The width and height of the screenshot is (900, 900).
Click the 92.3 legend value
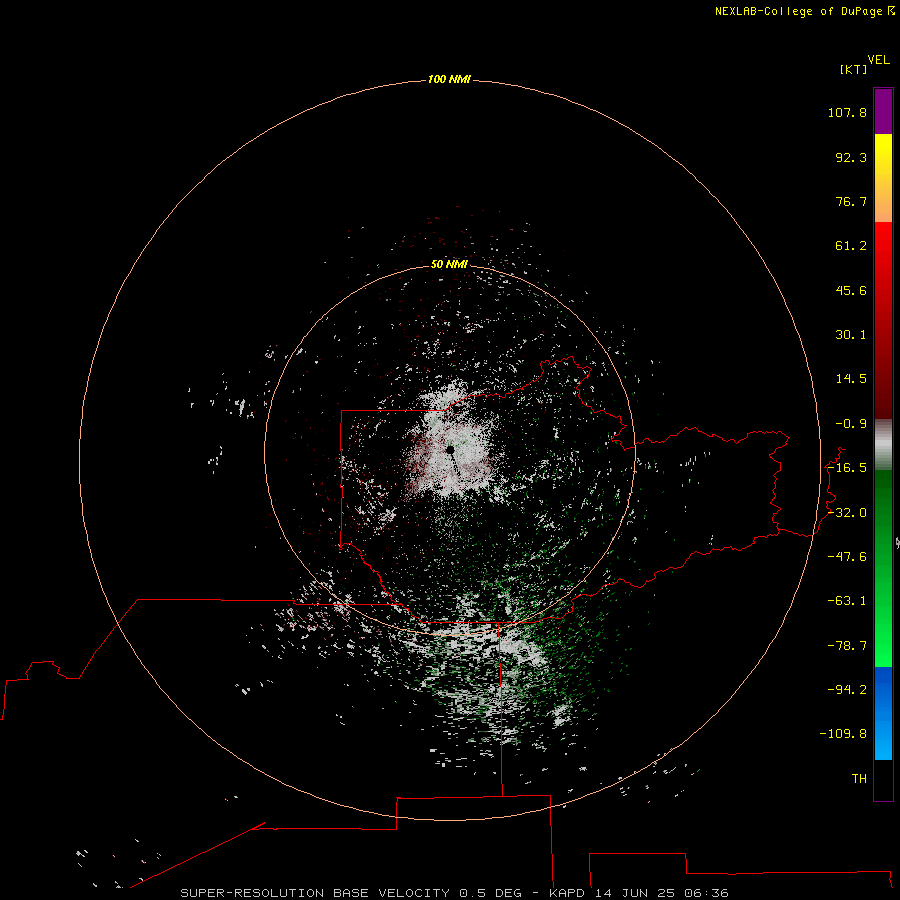pos(851,157)
